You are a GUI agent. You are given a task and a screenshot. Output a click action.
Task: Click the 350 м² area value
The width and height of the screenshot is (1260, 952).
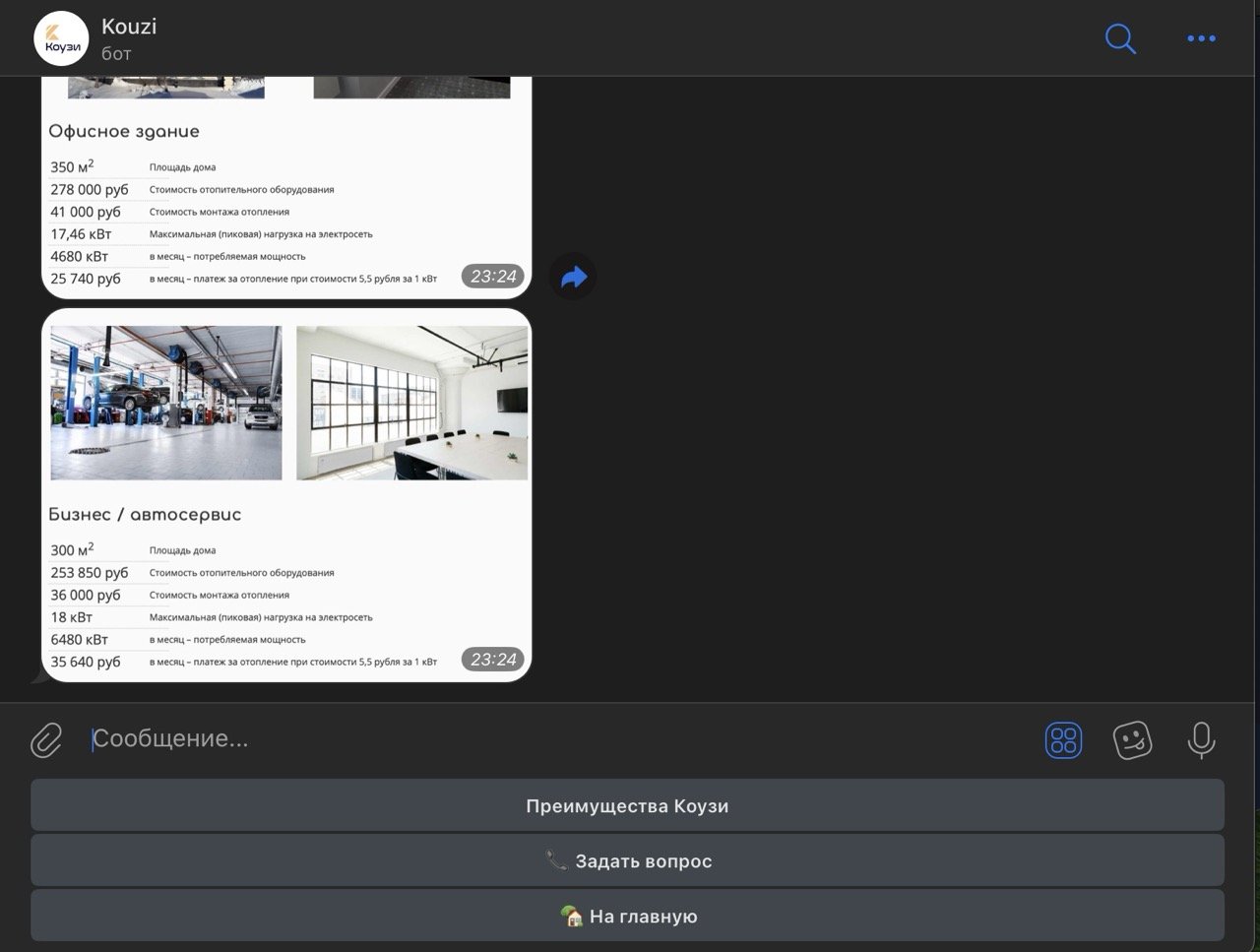[x=72, y=166]
